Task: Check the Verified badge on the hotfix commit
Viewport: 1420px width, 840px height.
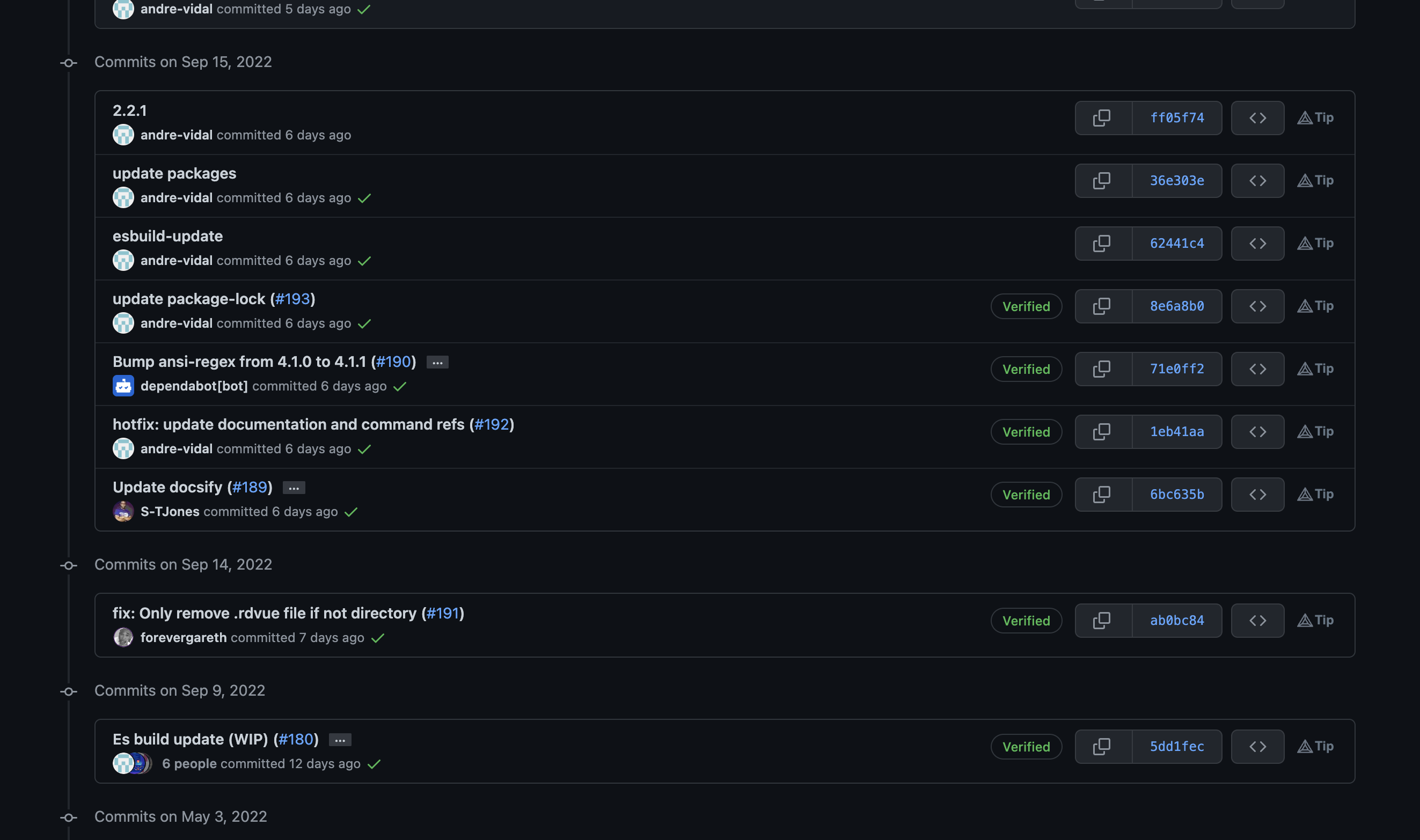Action: click(x=1026, y=431)
